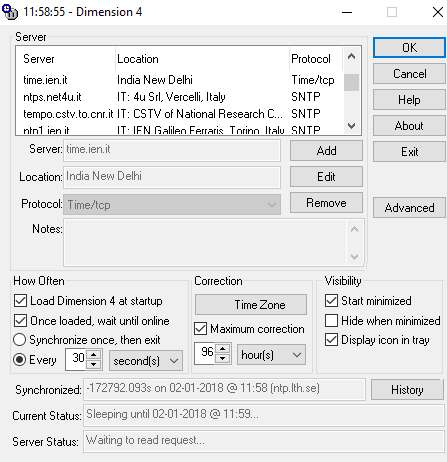The width and height of the screenshot is (447, 462).
Task: Select the ntp1.ien.it server row
Action: click(x=179, y=130)
